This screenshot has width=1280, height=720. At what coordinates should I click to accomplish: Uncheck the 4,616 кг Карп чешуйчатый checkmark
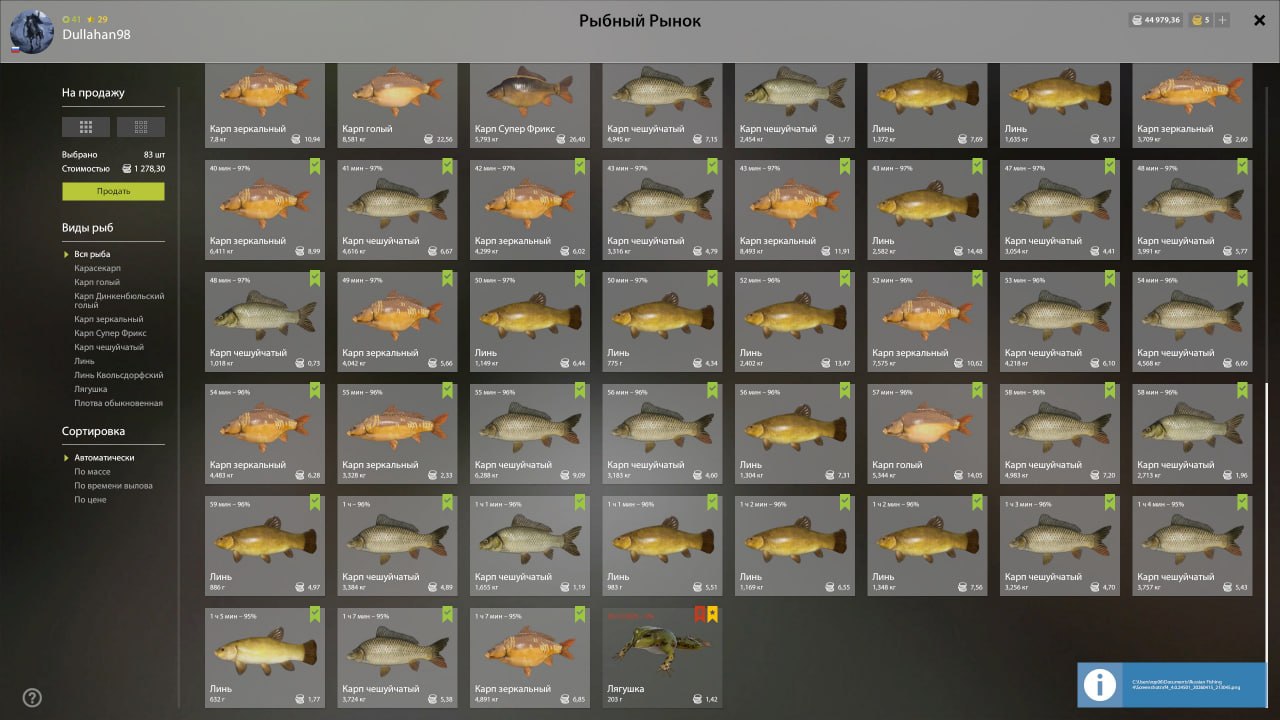click(x=448, y=167)
